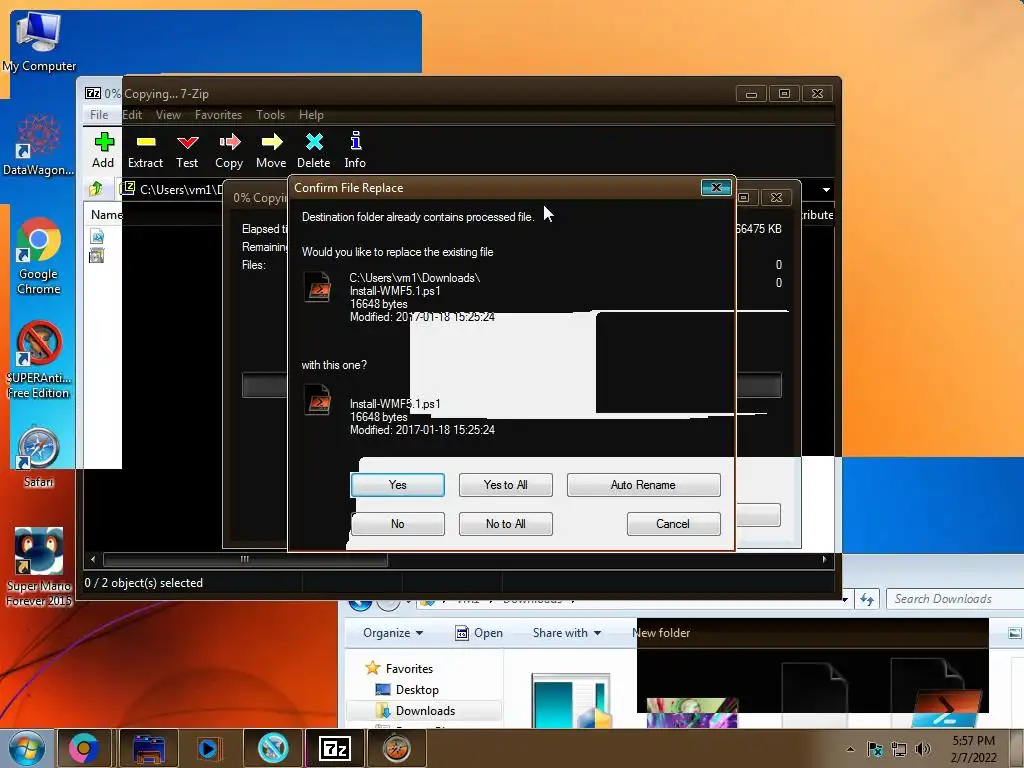Click the scrollbar right arrow in 7-Zip
Screen dimensions: 1024x768
[824, 559]
